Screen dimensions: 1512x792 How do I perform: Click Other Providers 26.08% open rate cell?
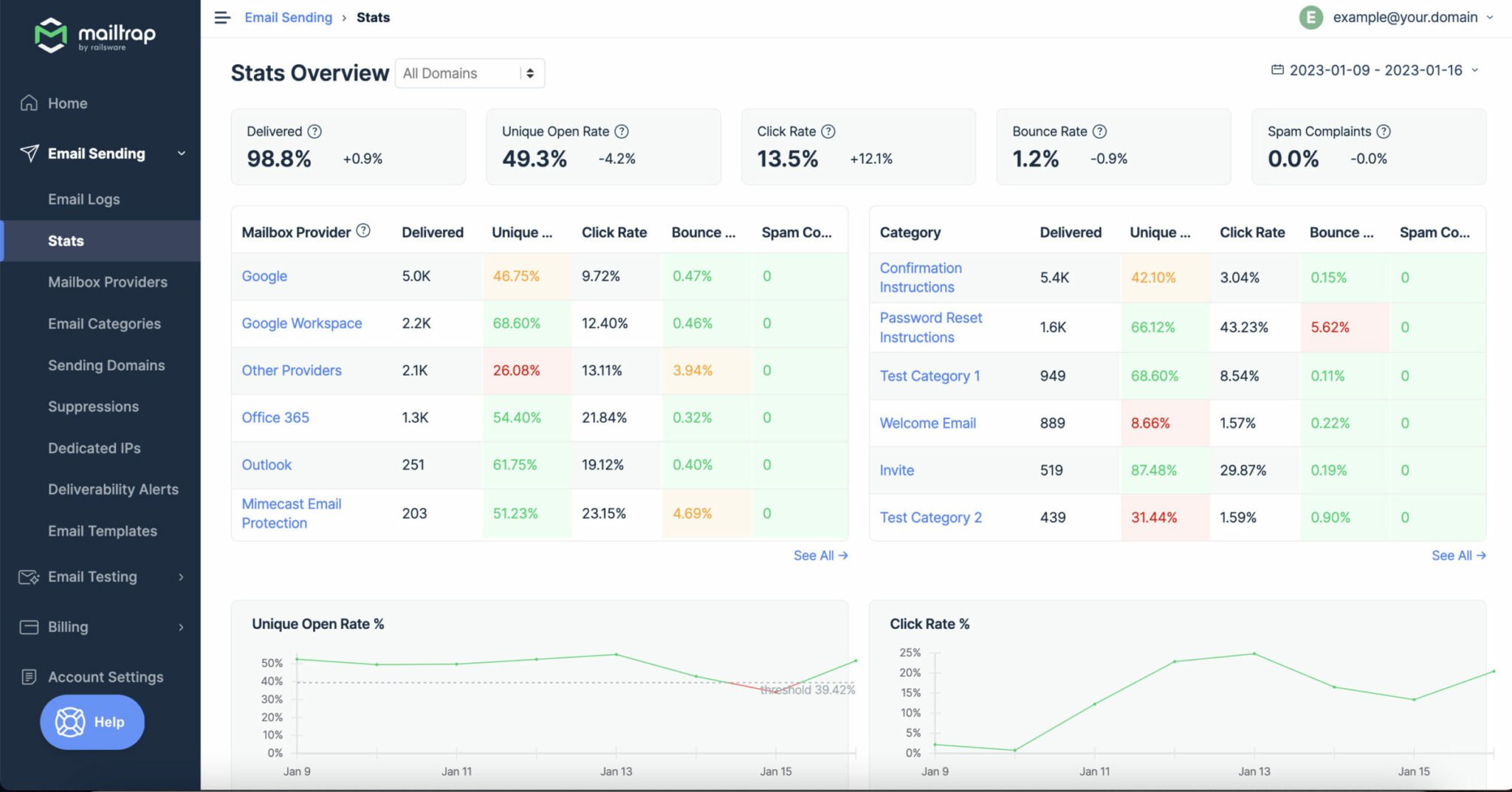[526, 371]
